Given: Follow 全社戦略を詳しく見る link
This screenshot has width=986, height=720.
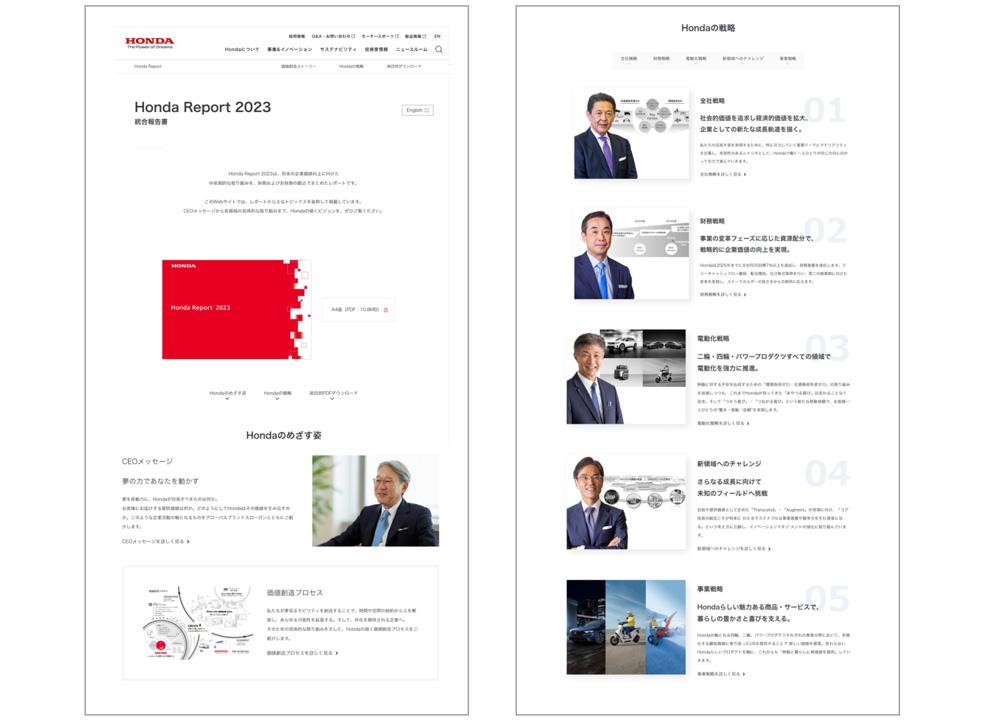Looking at the screenshot, I should point(723,174).
